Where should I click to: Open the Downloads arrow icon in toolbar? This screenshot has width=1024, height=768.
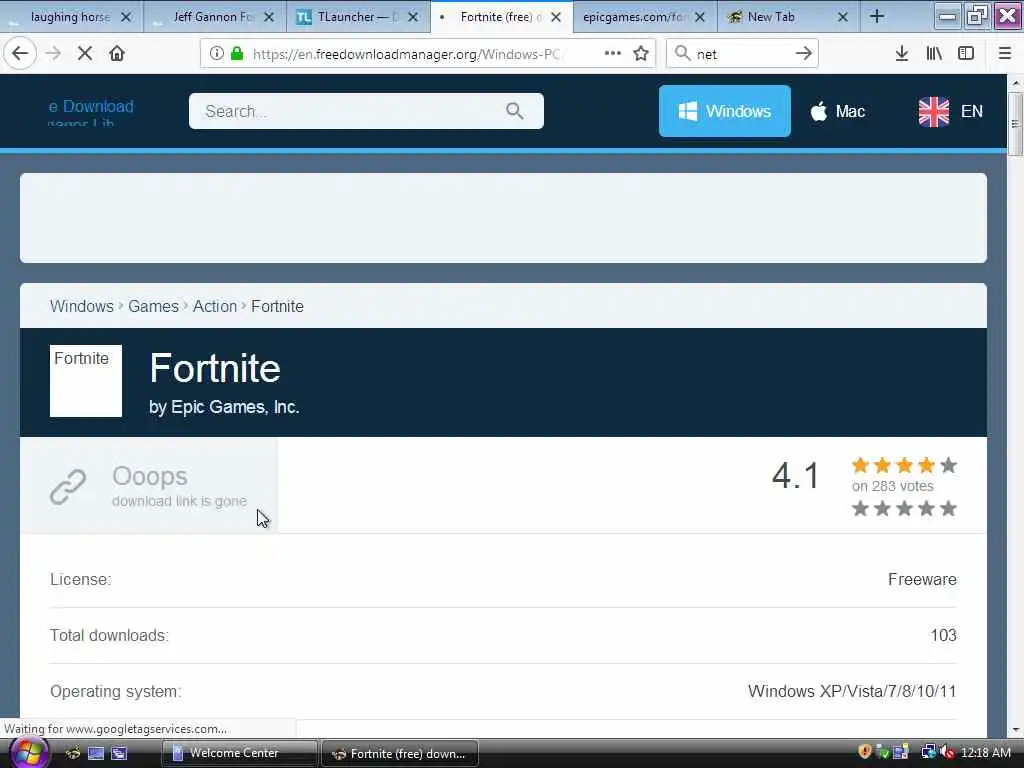(902, 54)
